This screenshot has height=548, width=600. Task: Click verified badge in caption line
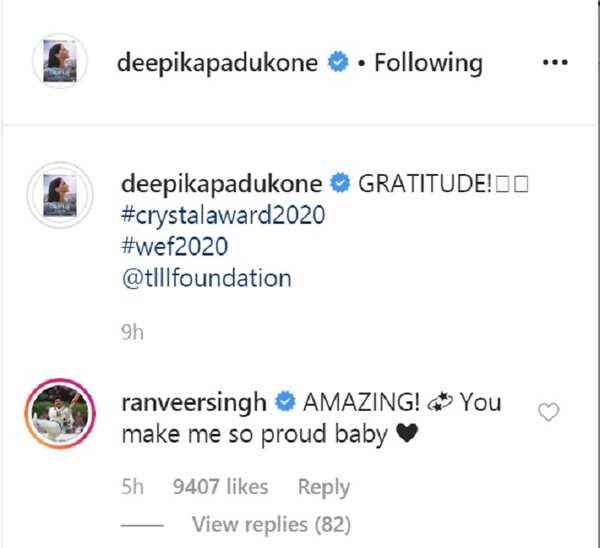[338, 185]
